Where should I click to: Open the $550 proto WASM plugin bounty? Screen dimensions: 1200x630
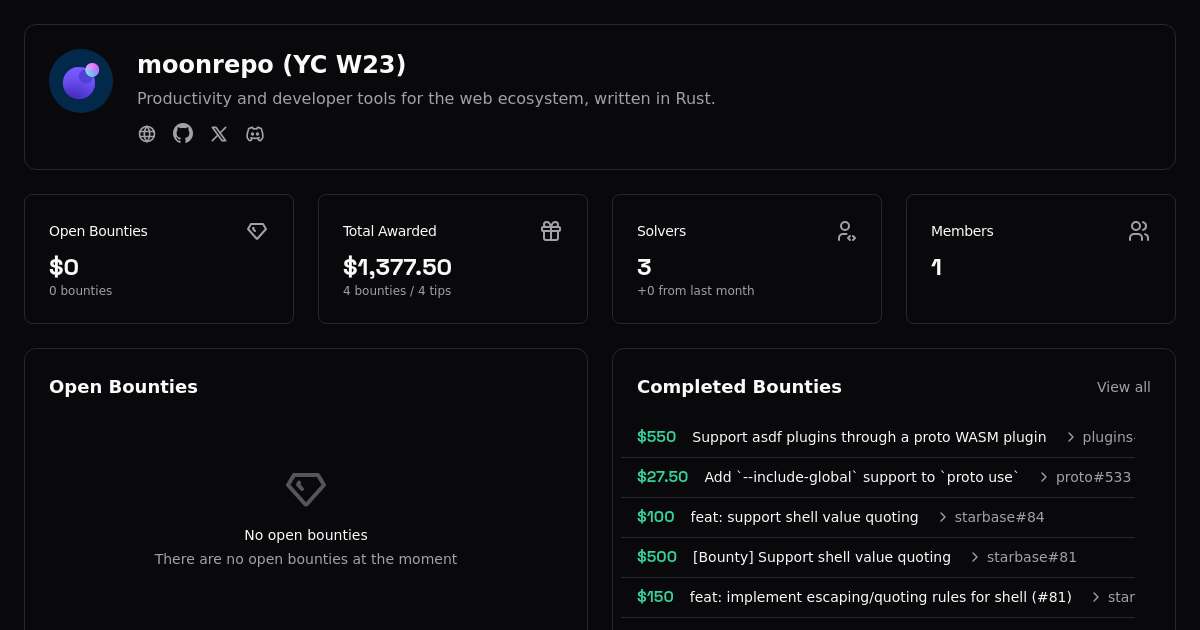[869, 437]
